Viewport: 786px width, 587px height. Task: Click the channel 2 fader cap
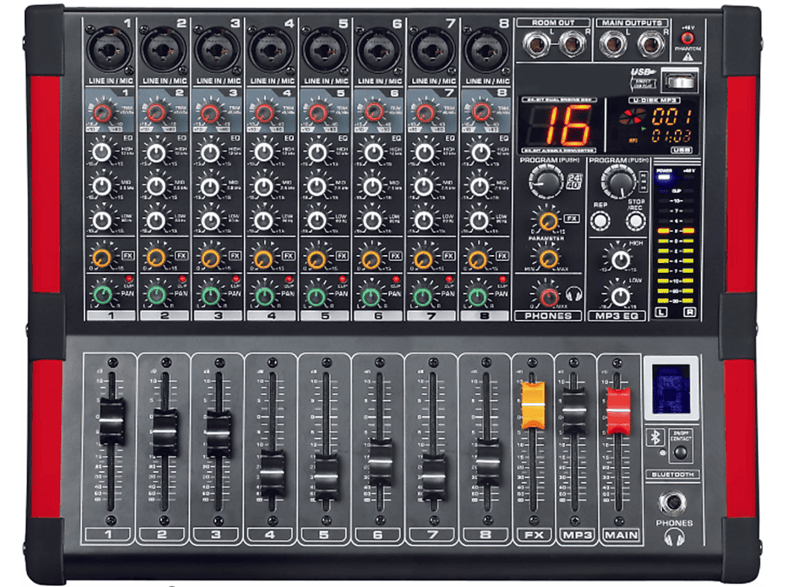(165, 432)
